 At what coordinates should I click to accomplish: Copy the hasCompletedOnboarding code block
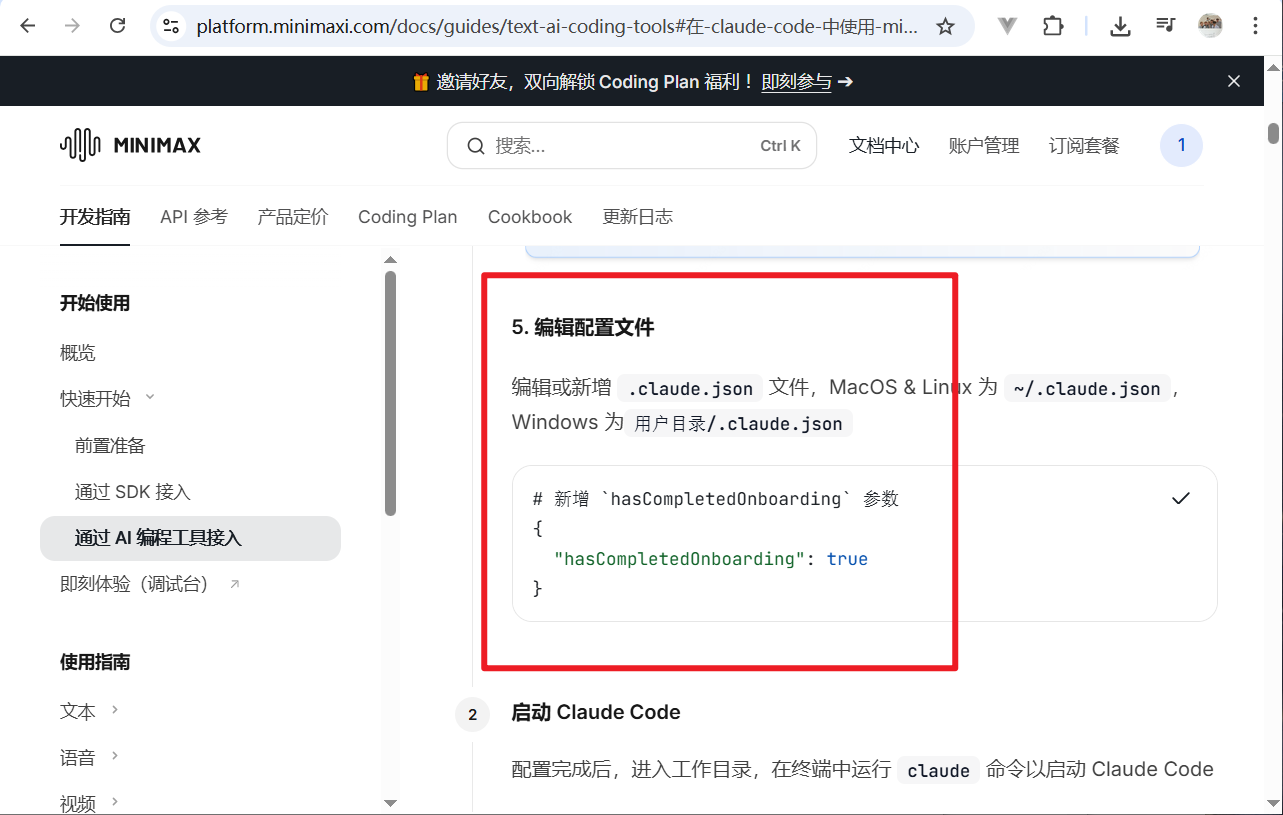1181,498
